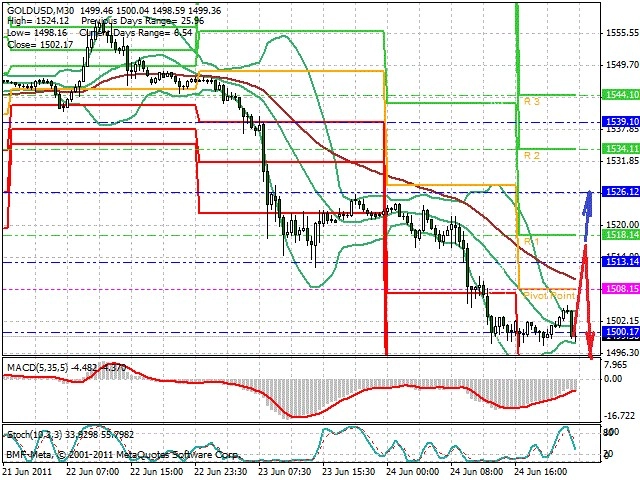640x480 pixels.
Task: Click the current price 1500.17 tag
Action: pos(621,332)
